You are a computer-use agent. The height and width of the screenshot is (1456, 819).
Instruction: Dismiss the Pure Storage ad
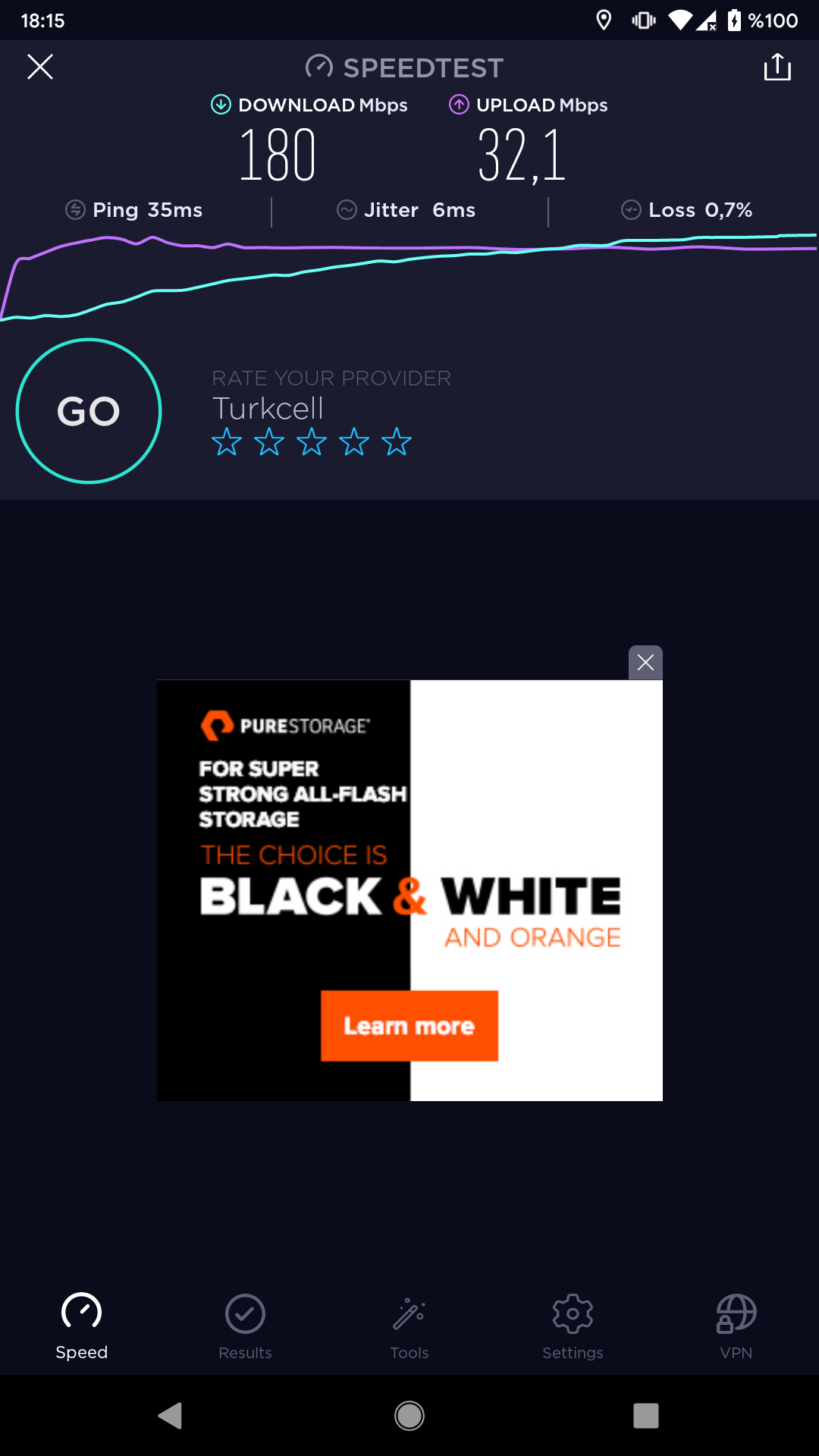646,663
